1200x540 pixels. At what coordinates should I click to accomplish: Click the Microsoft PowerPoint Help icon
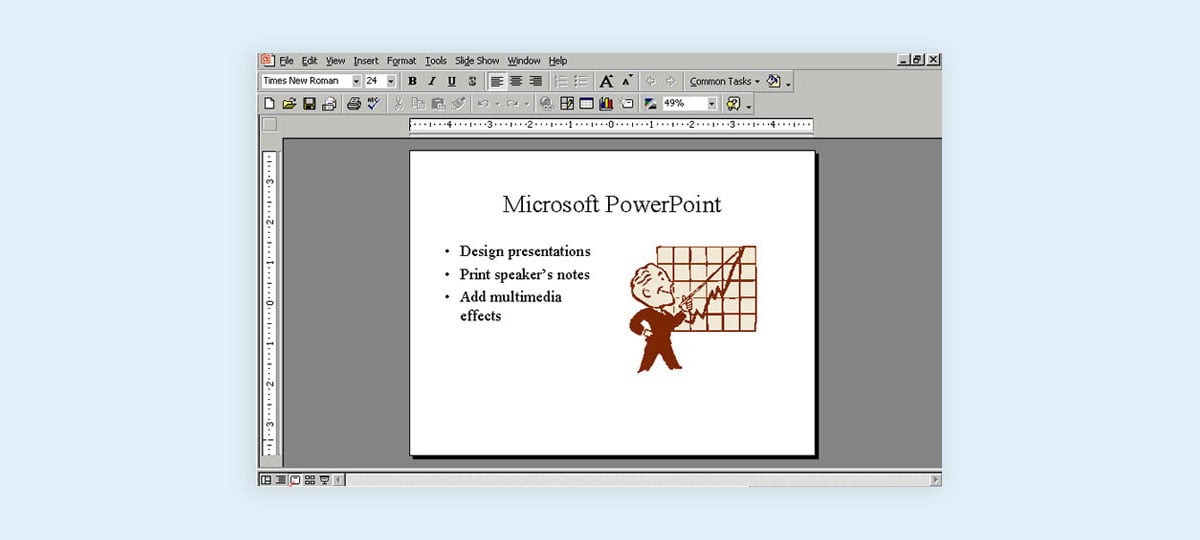pos(733,103)
